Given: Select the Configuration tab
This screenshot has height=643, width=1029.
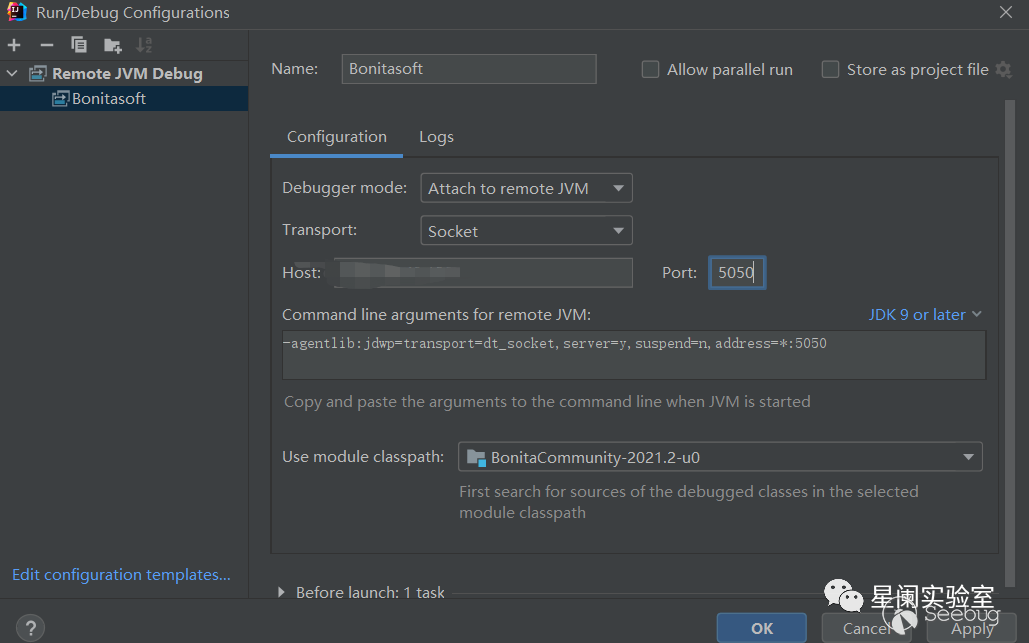Looking at the screenshot, I should 336,137.
